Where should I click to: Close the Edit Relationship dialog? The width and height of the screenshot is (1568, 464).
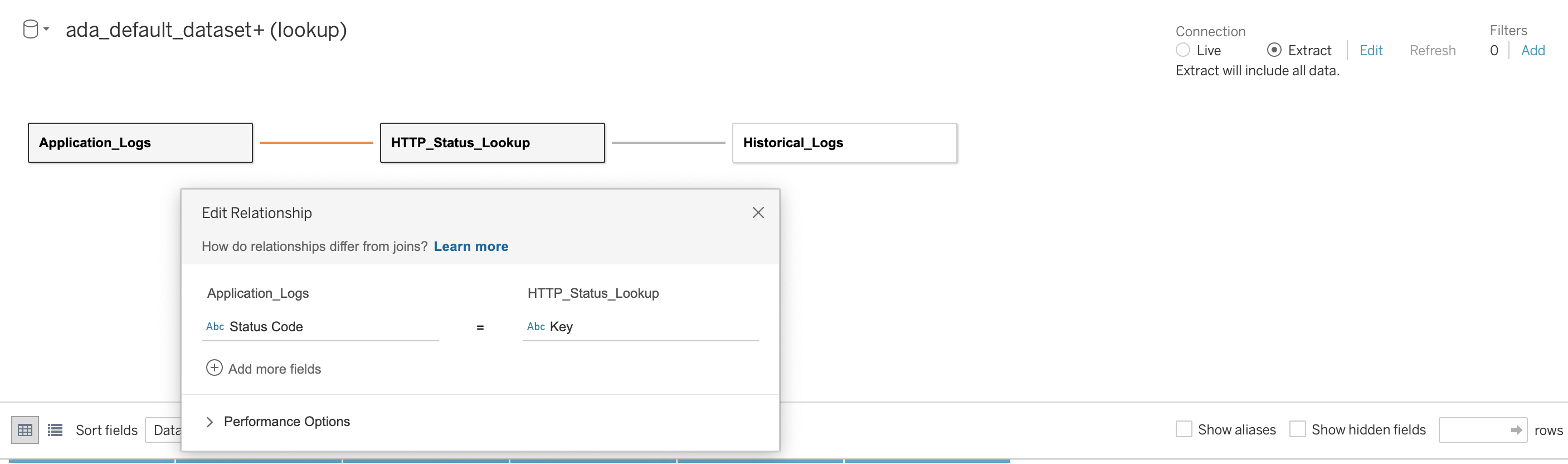758,212
